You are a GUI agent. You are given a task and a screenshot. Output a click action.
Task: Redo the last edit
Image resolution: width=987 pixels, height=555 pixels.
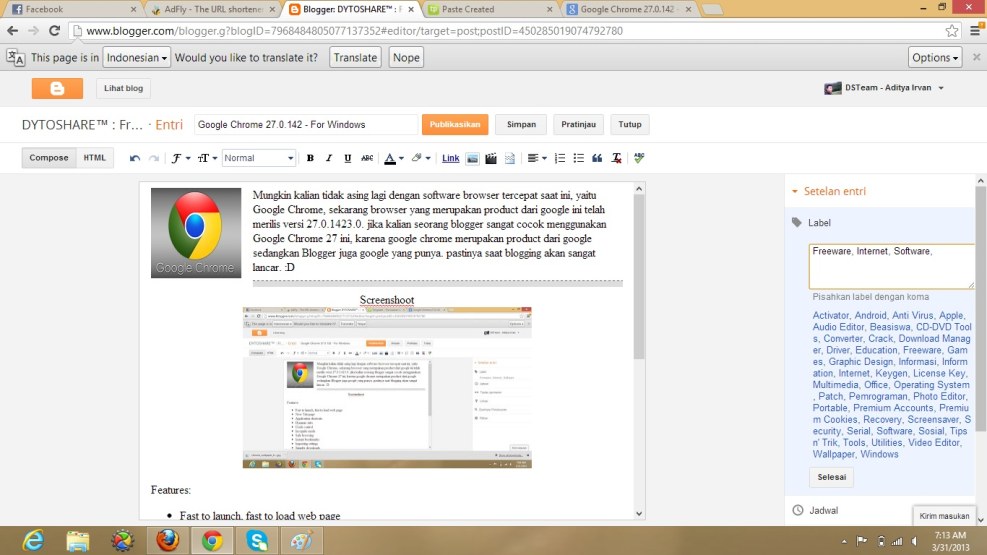154,158
